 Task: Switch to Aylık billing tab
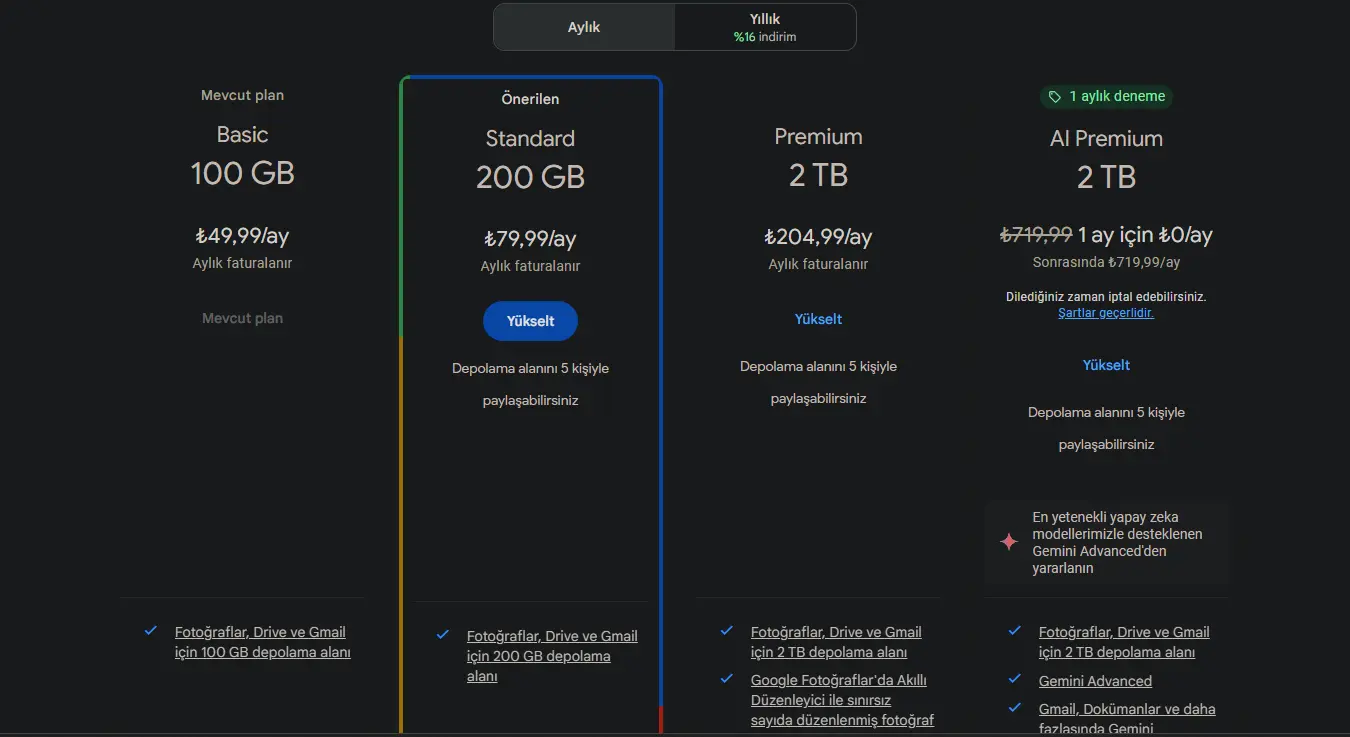tap(584, 27)
